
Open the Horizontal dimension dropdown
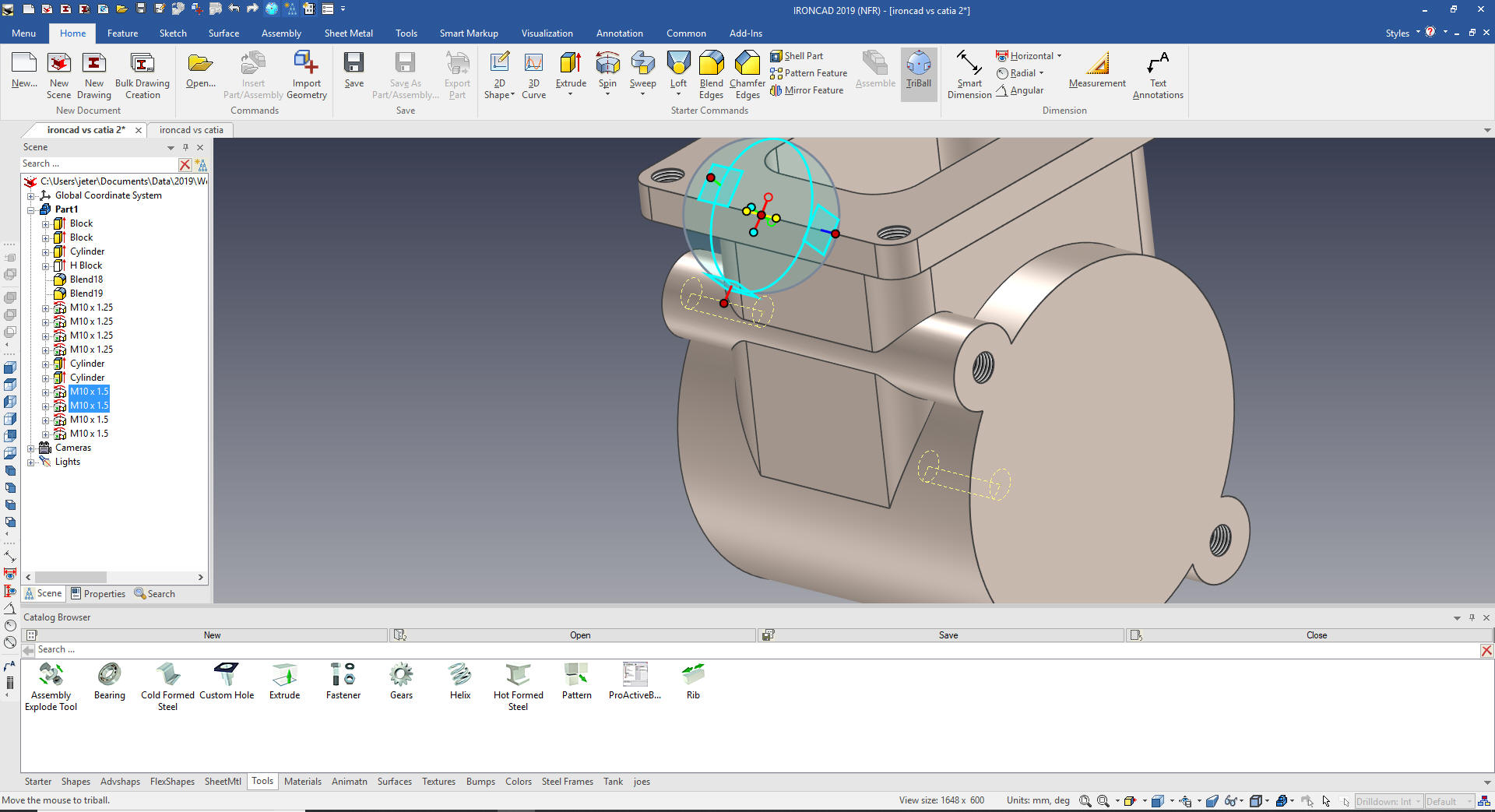[1059, 56]
